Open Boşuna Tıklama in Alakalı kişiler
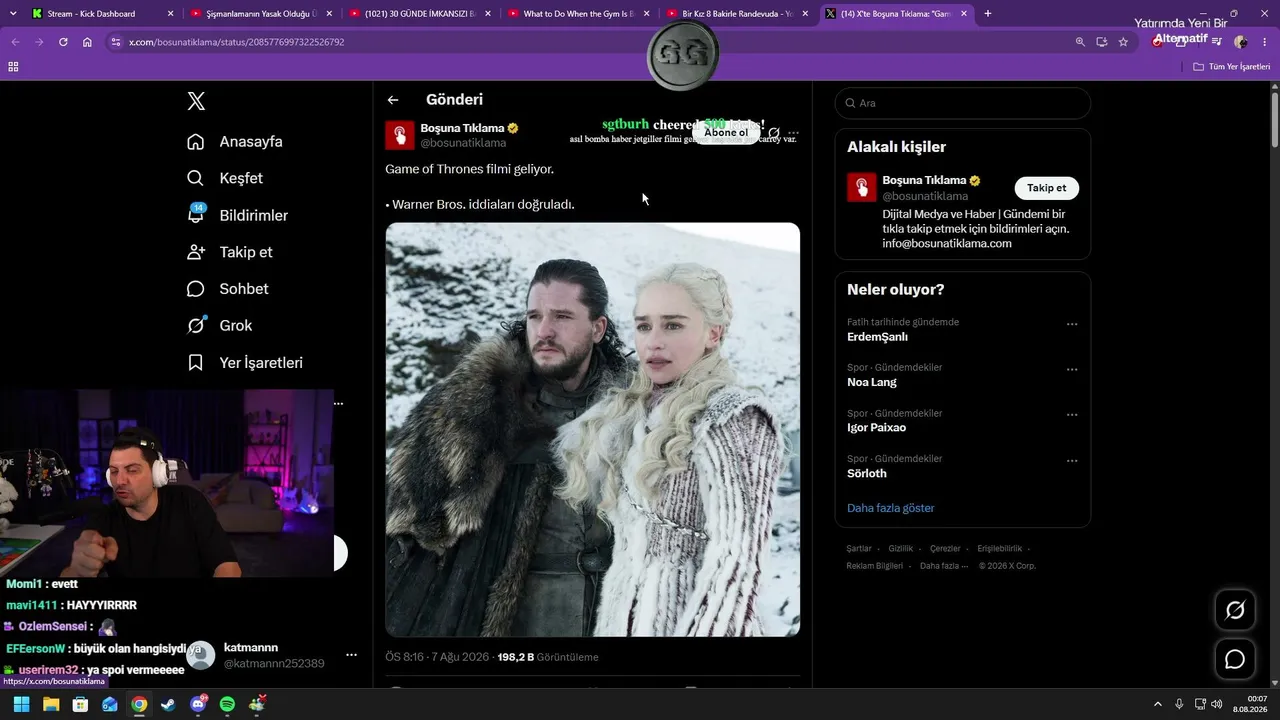Viewport: 1280px width, 720px height. click(924, 181)
